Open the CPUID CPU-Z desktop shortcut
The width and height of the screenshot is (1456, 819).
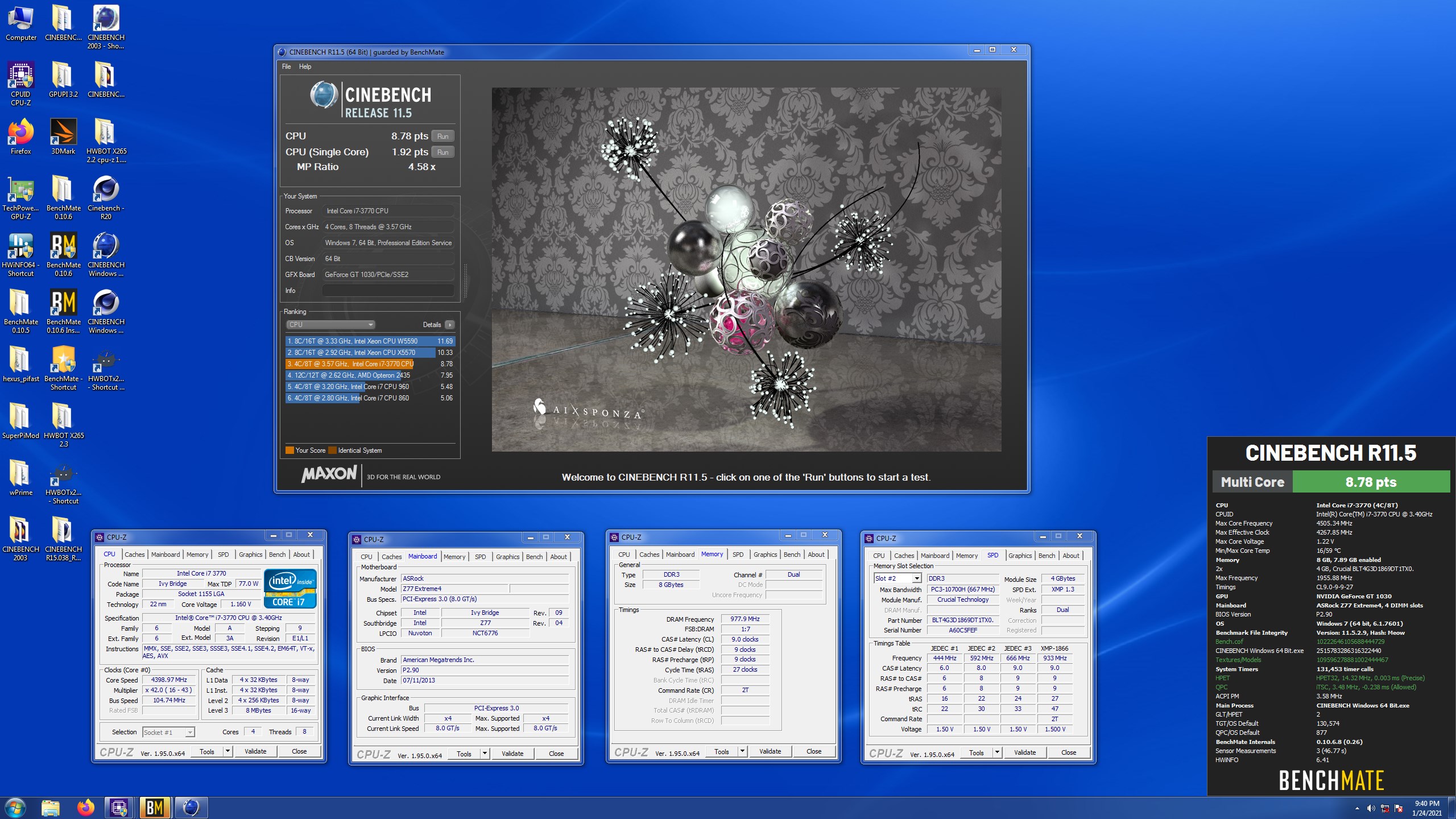pos(21,84)
